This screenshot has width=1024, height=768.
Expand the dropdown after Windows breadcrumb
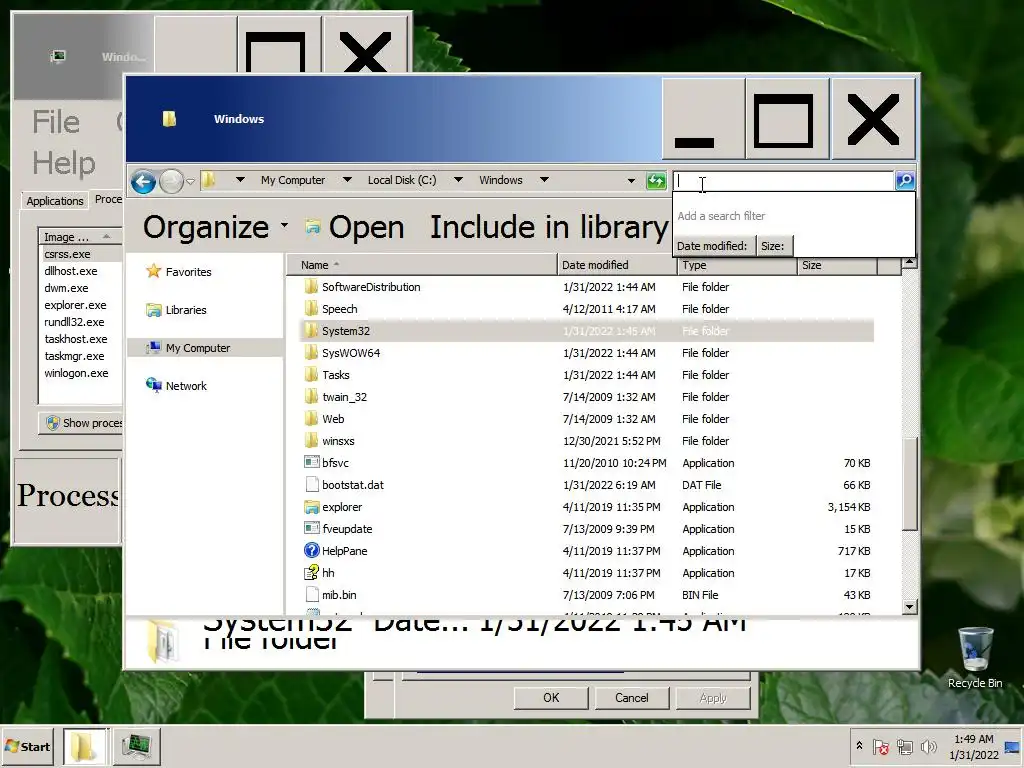tap(544, 180)
